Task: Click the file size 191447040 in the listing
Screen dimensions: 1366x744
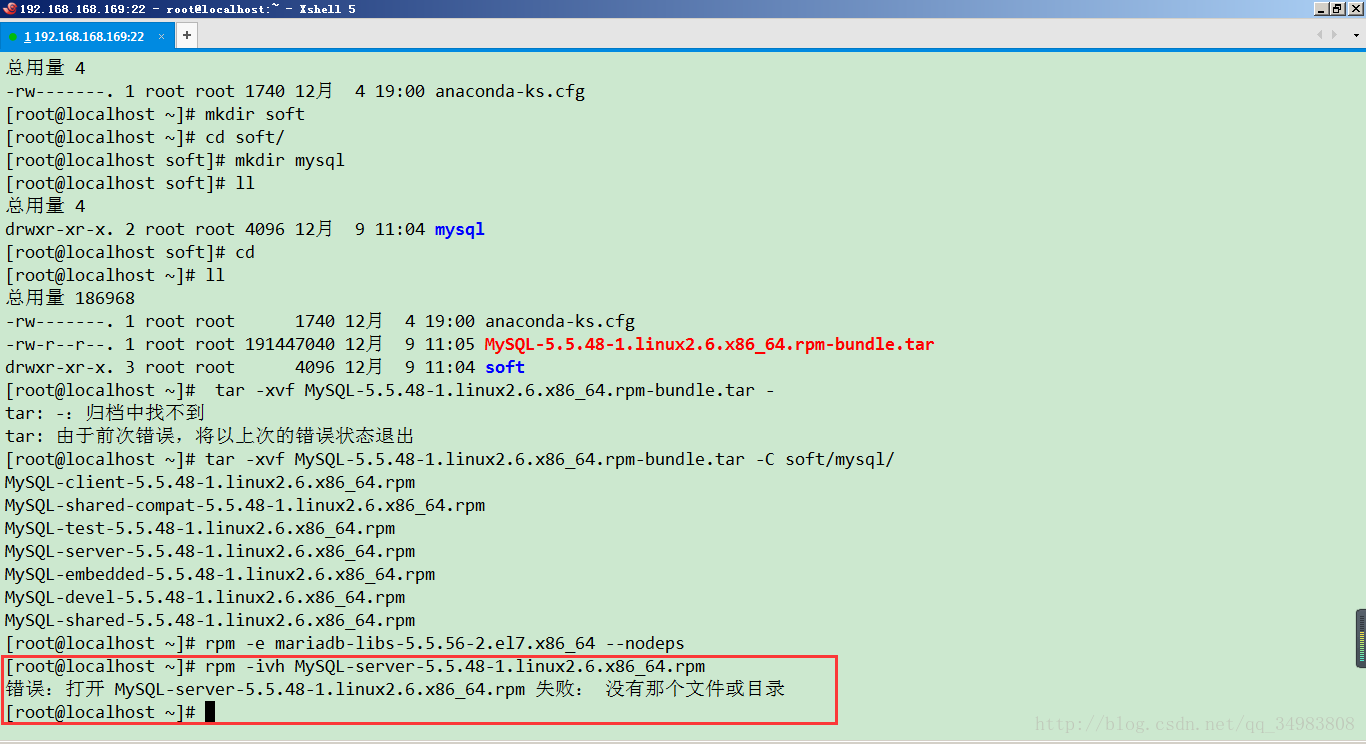Action: [289, 344]
